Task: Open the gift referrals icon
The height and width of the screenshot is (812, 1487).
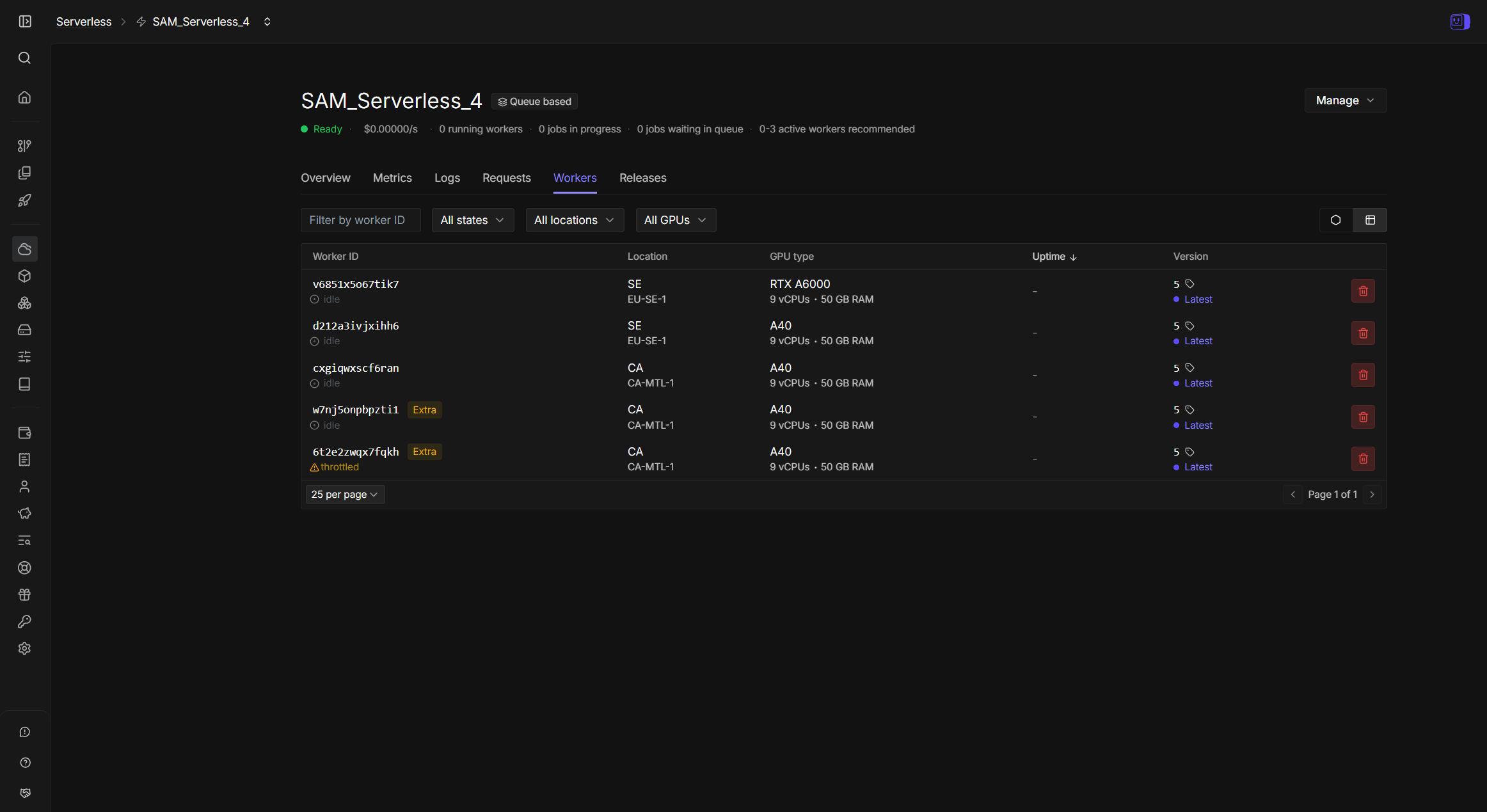Action: pyautogui.click(x=25, y=594)
